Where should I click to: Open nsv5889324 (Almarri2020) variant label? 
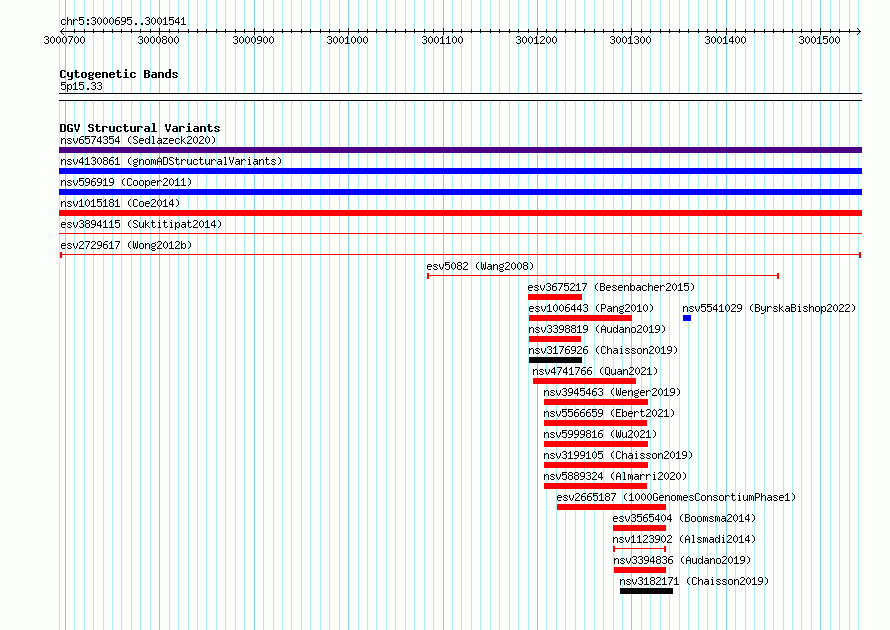coord(615,476)
